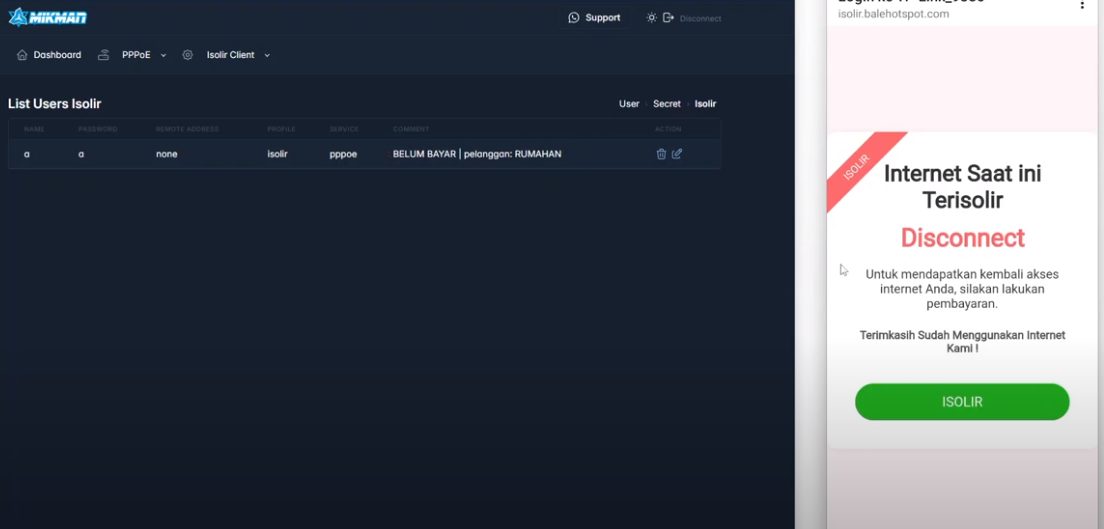Open the Dashboard menu item

[57, 55]
